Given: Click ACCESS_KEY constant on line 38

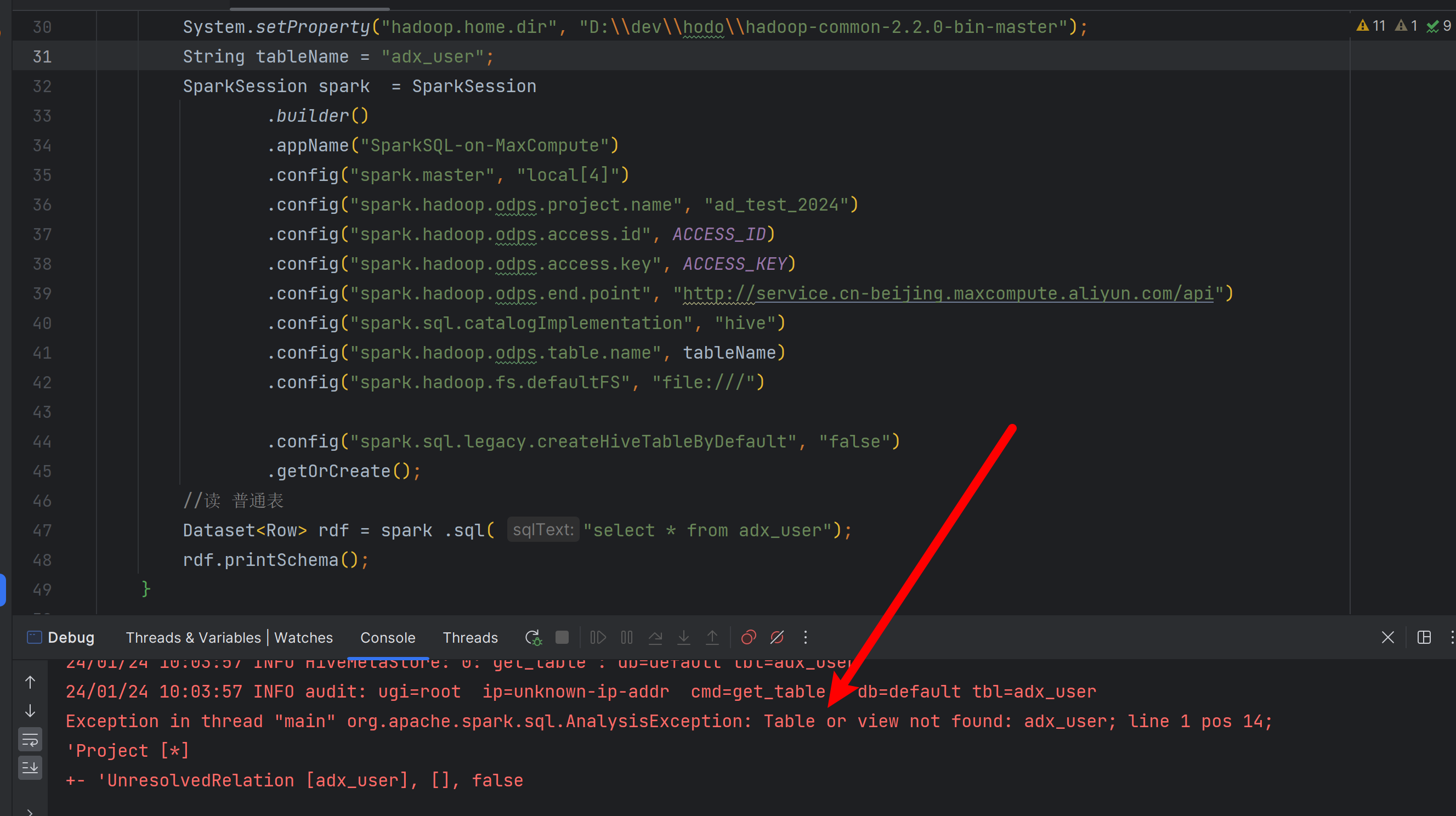Looking at the screenshot, I should (x=735, y=263).
